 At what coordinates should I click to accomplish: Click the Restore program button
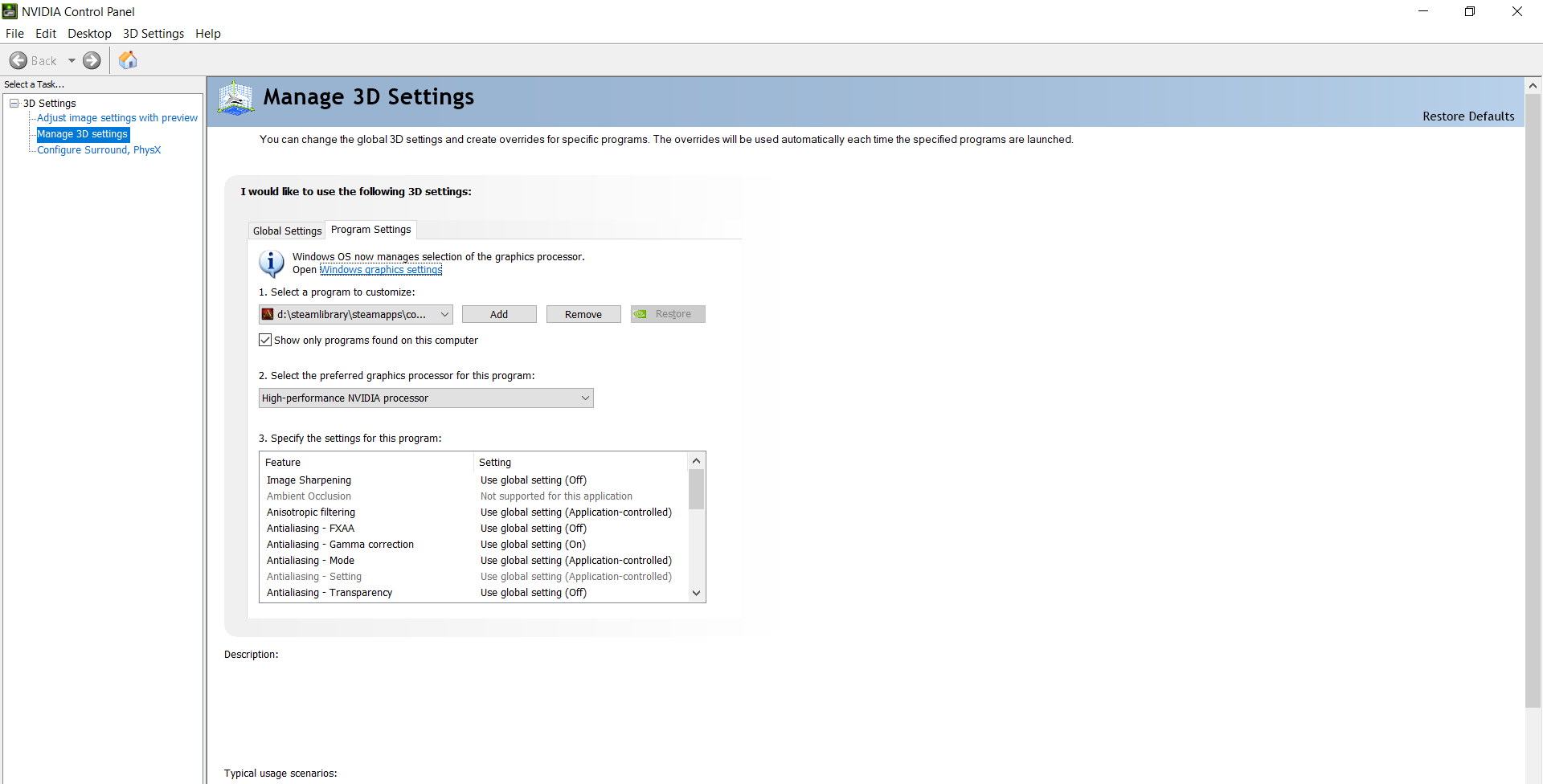668,314
